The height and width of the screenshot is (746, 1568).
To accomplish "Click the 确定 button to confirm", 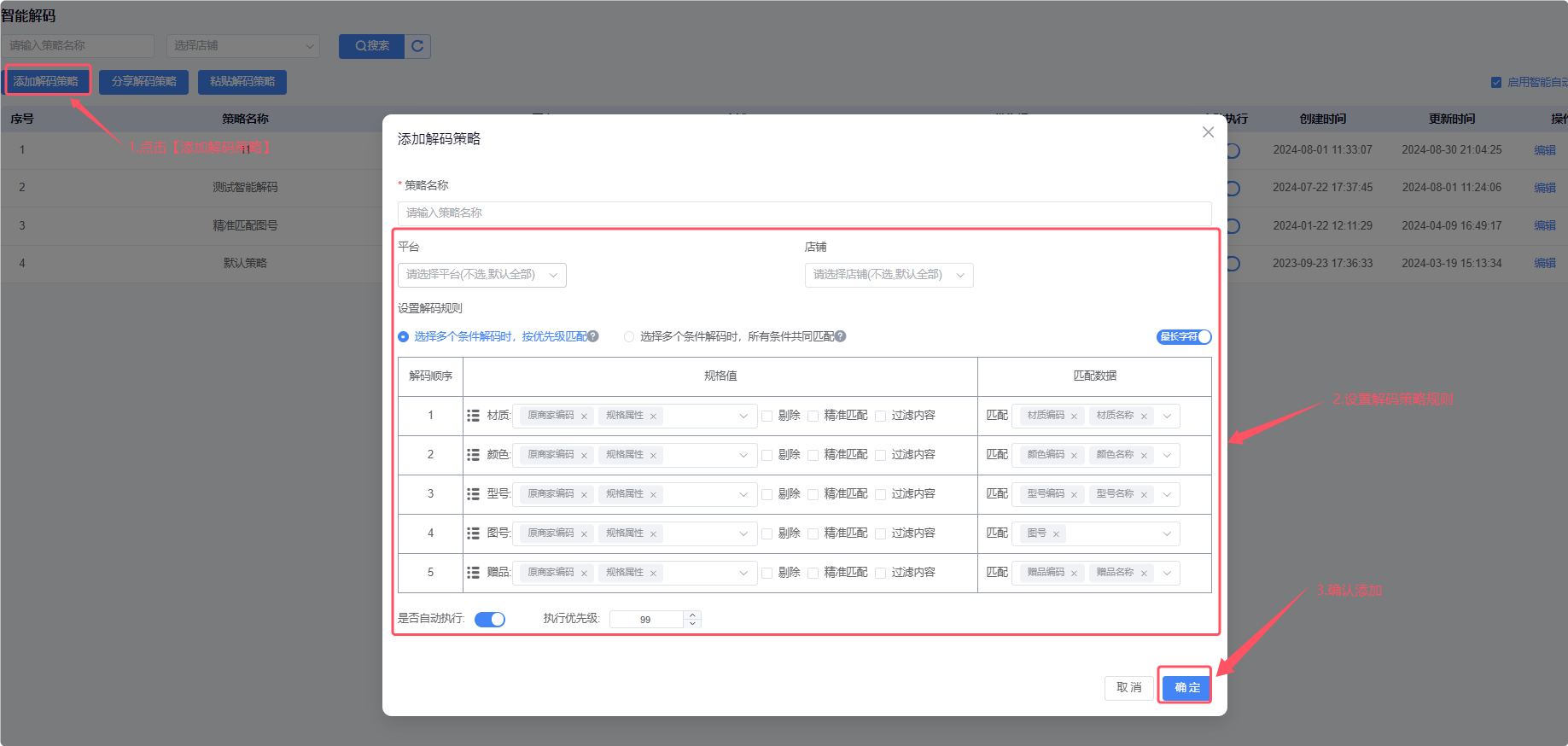I will click(1186, 688).
